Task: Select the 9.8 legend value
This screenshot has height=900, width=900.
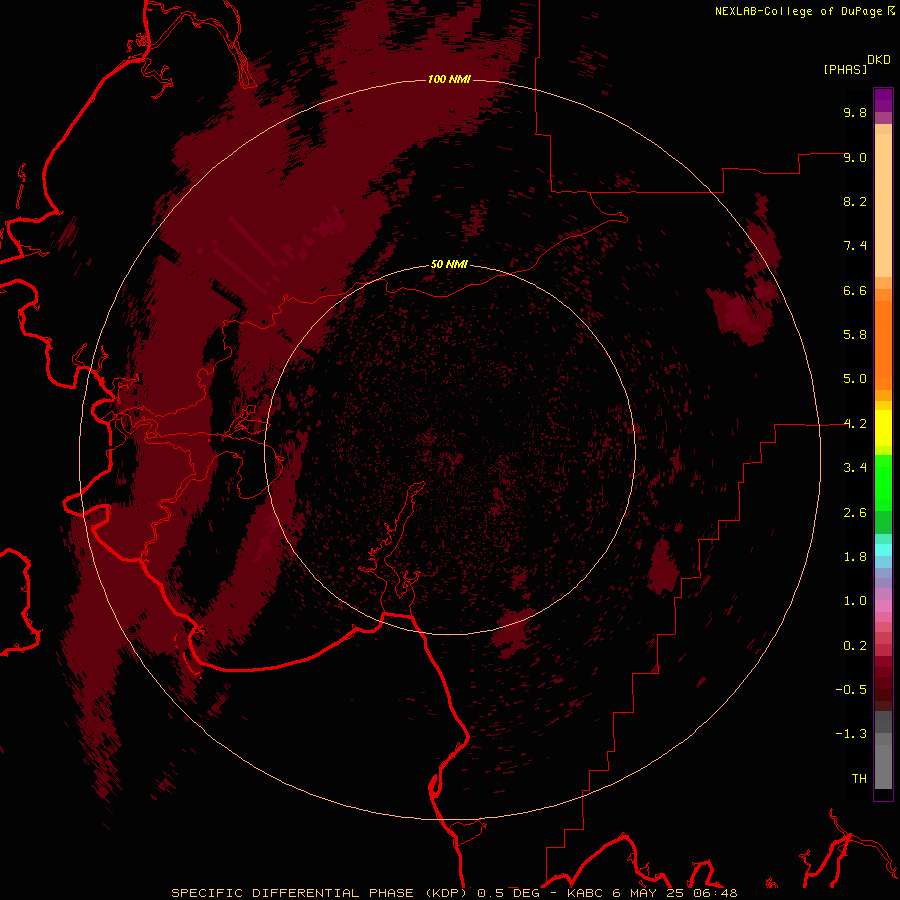Action: (855, 112)
